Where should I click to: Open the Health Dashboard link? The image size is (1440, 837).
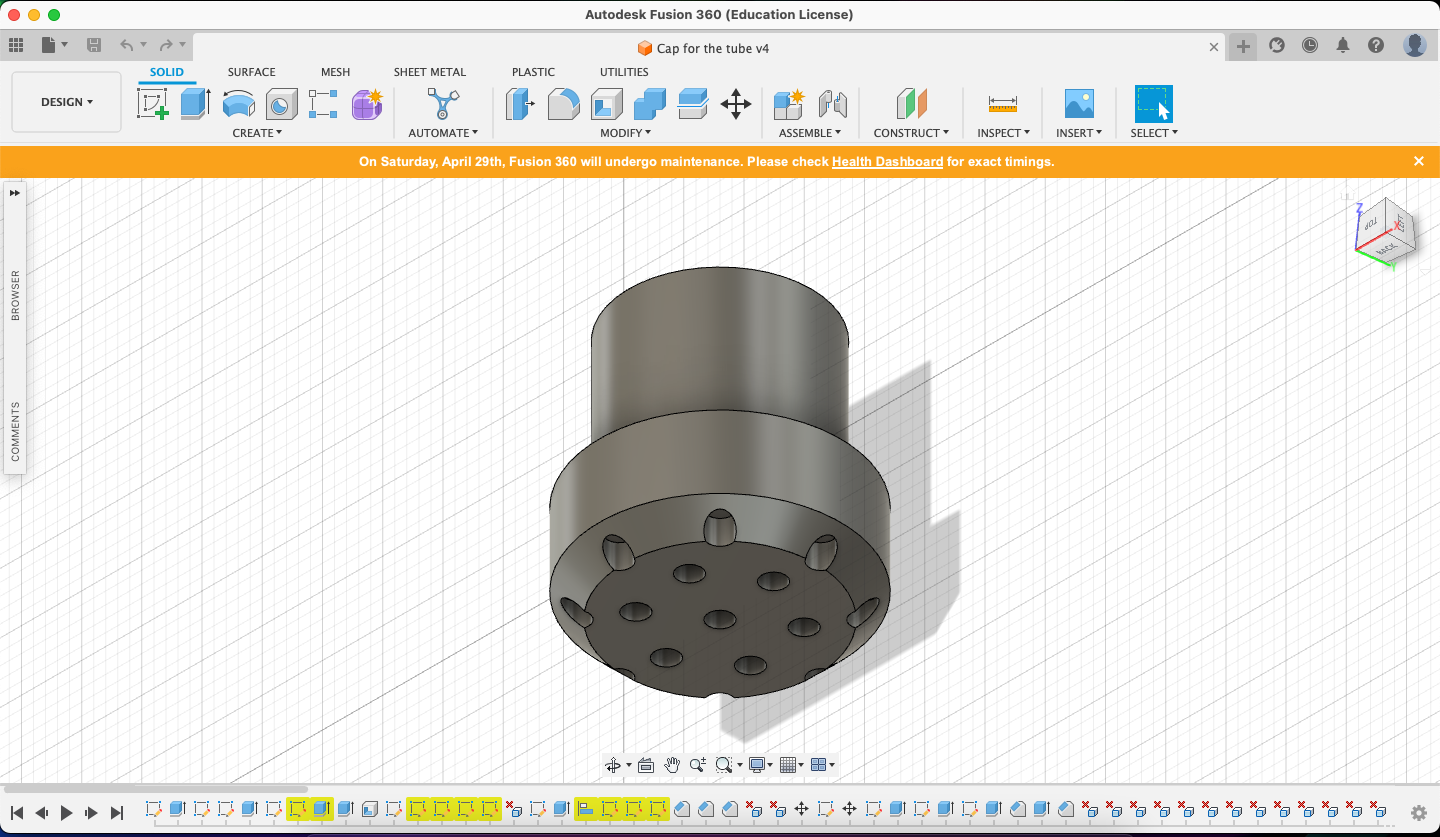point(887,161)
